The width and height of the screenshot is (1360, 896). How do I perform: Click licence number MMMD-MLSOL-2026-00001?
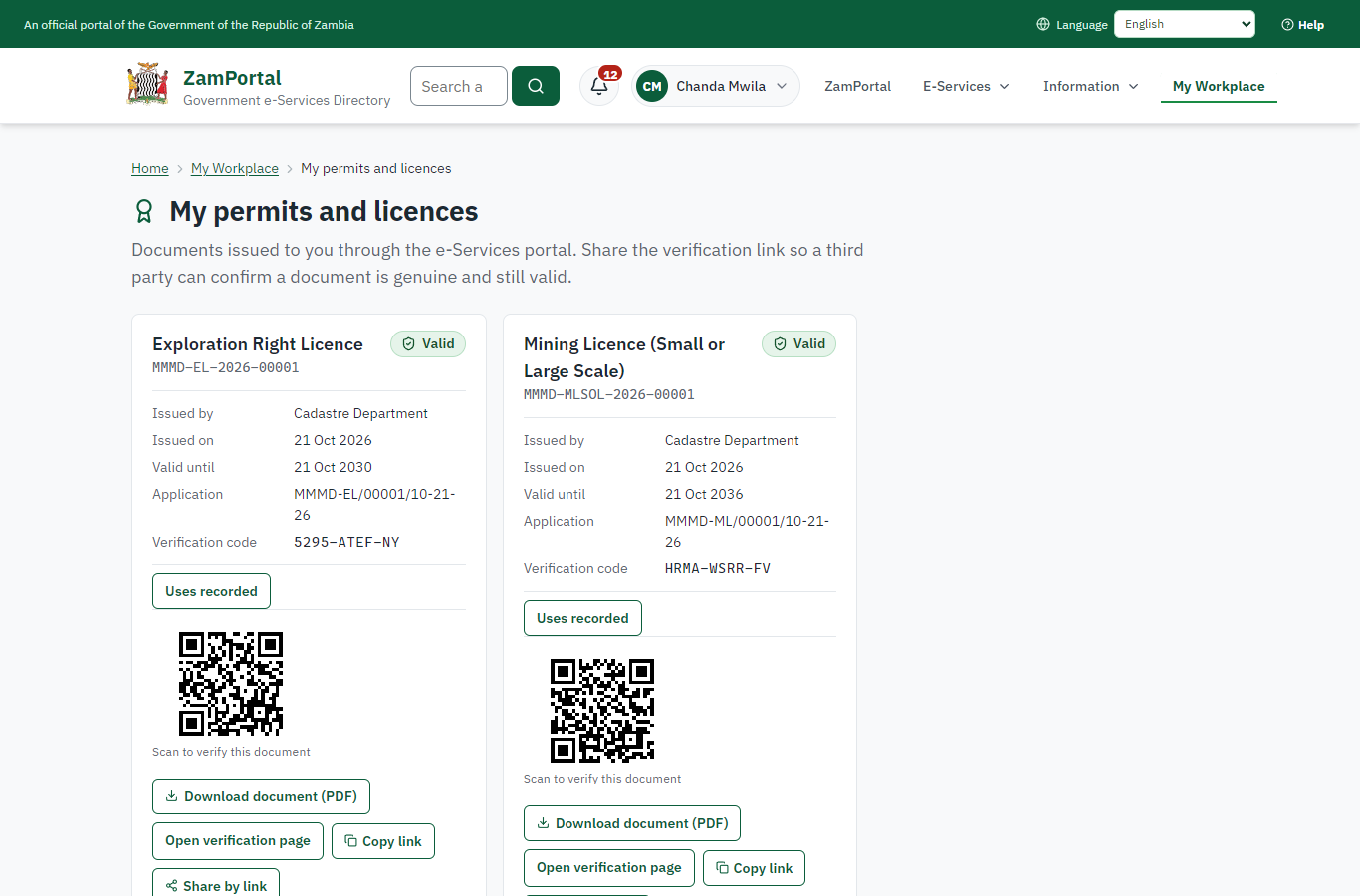(x=609, y=394)
